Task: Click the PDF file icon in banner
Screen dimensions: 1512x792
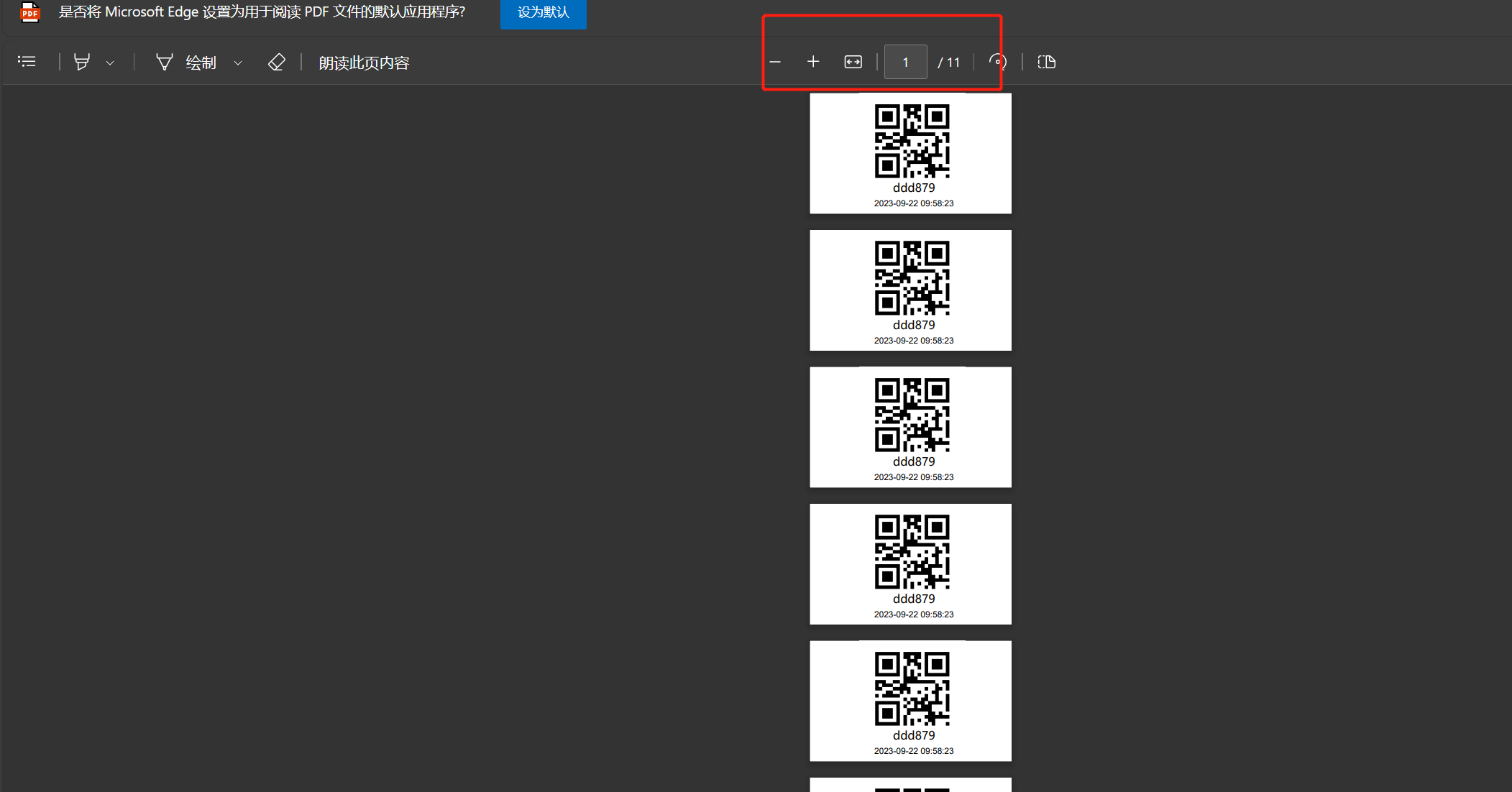Action: pyautogui.click(x=30, y=12)
